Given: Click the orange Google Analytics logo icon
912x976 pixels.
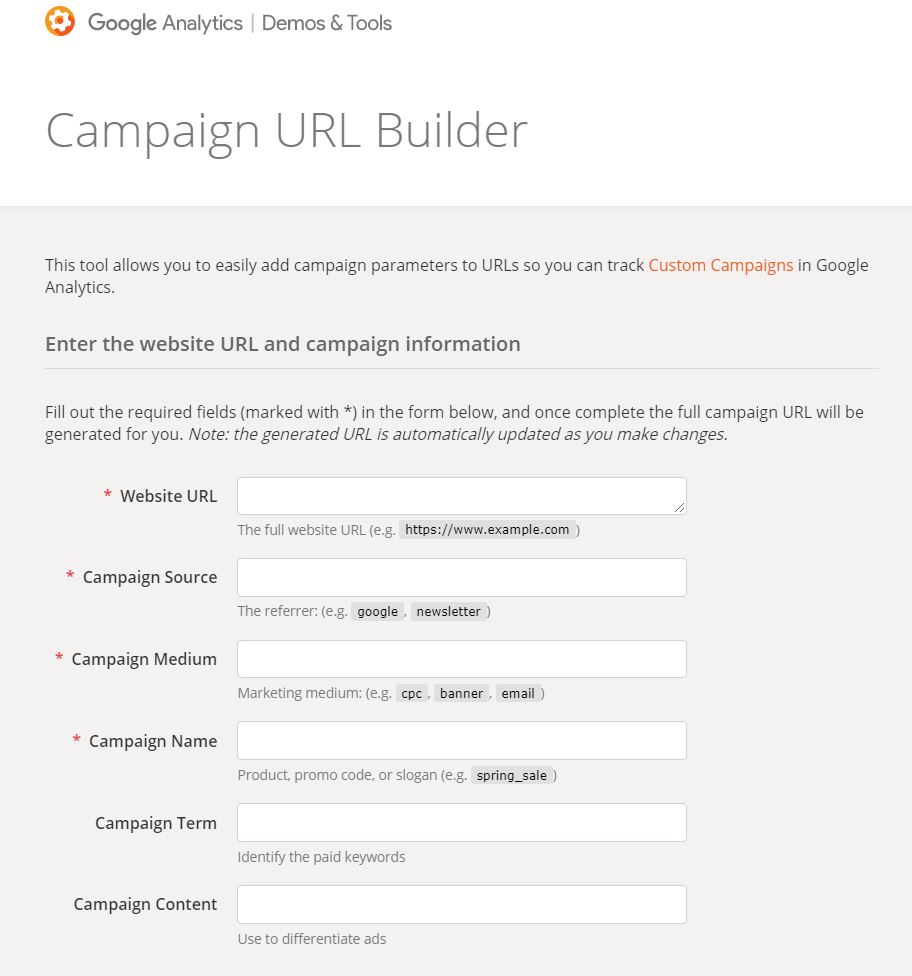Looking at the screenshot, I should click(60, 22).
